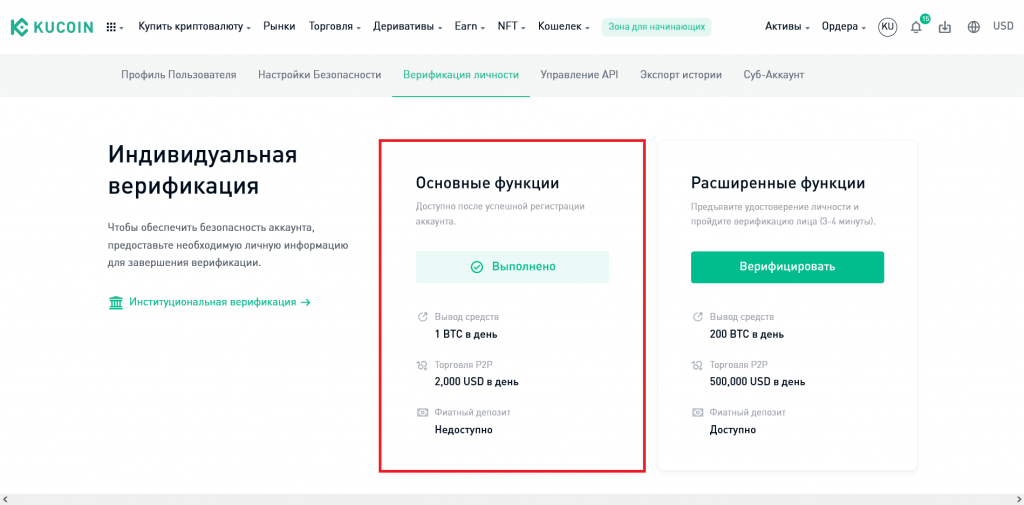Click the download app icon
Viewport: 1024px width, 505px height.
(945, 27)
